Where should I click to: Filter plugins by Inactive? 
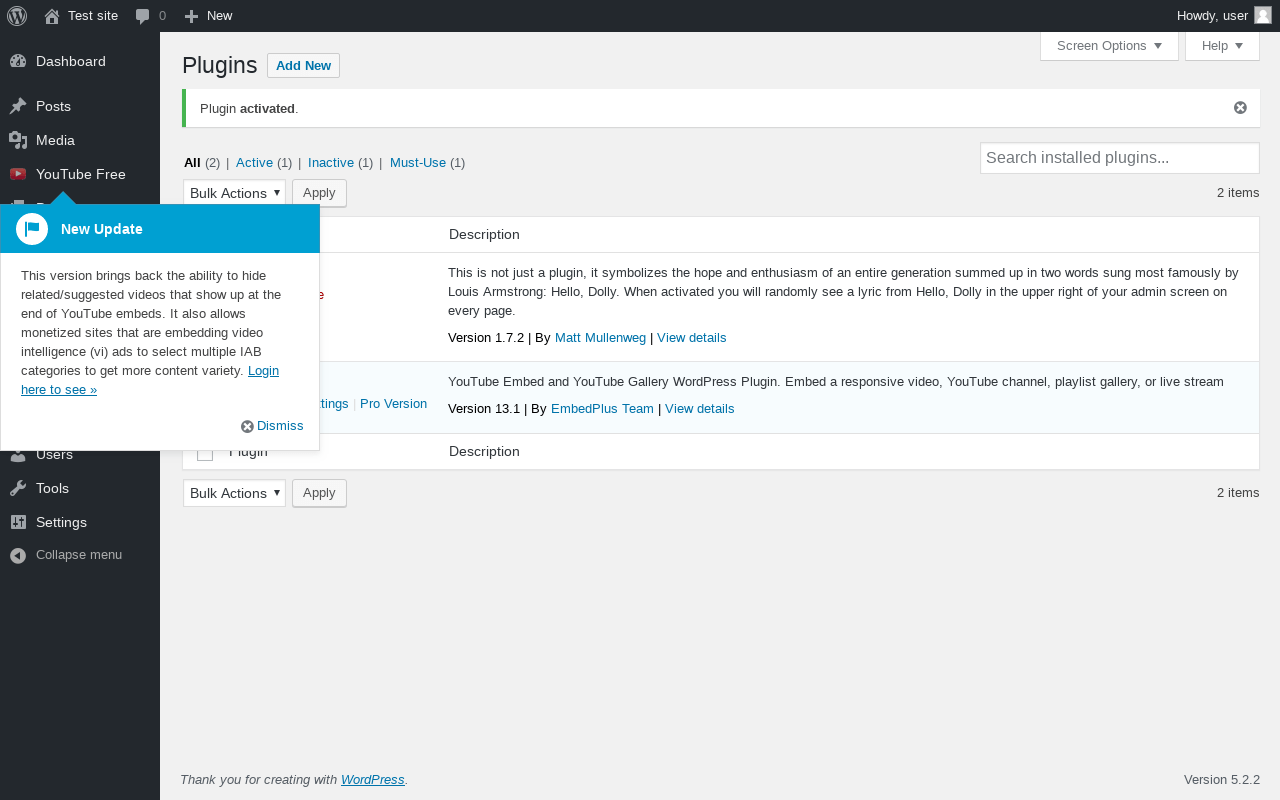point(331,163)
